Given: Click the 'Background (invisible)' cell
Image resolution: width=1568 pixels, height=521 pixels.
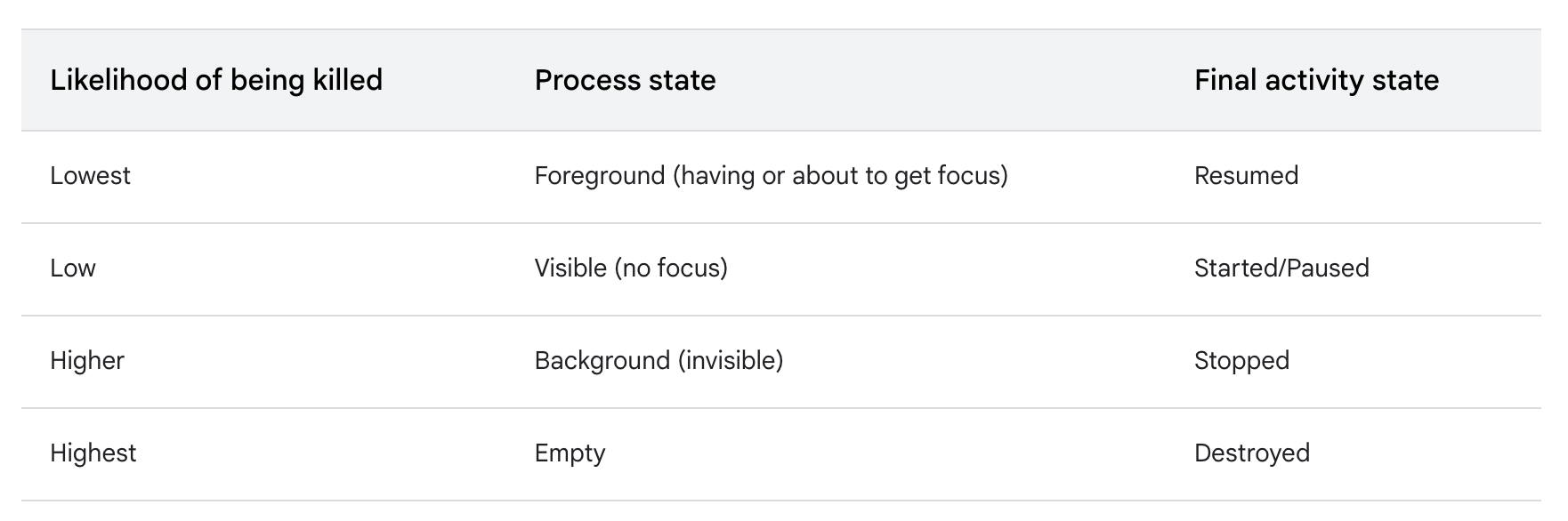Looking at the screenshot, I should pos(659,360).
